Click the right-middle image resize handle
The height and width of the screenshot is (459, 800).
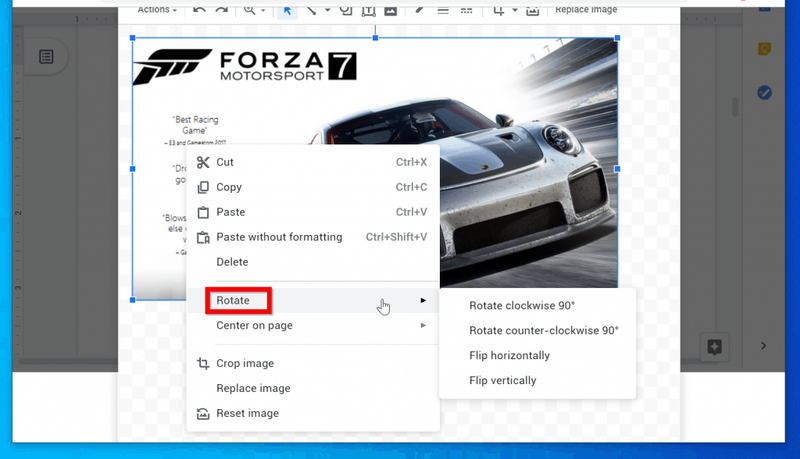pos(617,169)
